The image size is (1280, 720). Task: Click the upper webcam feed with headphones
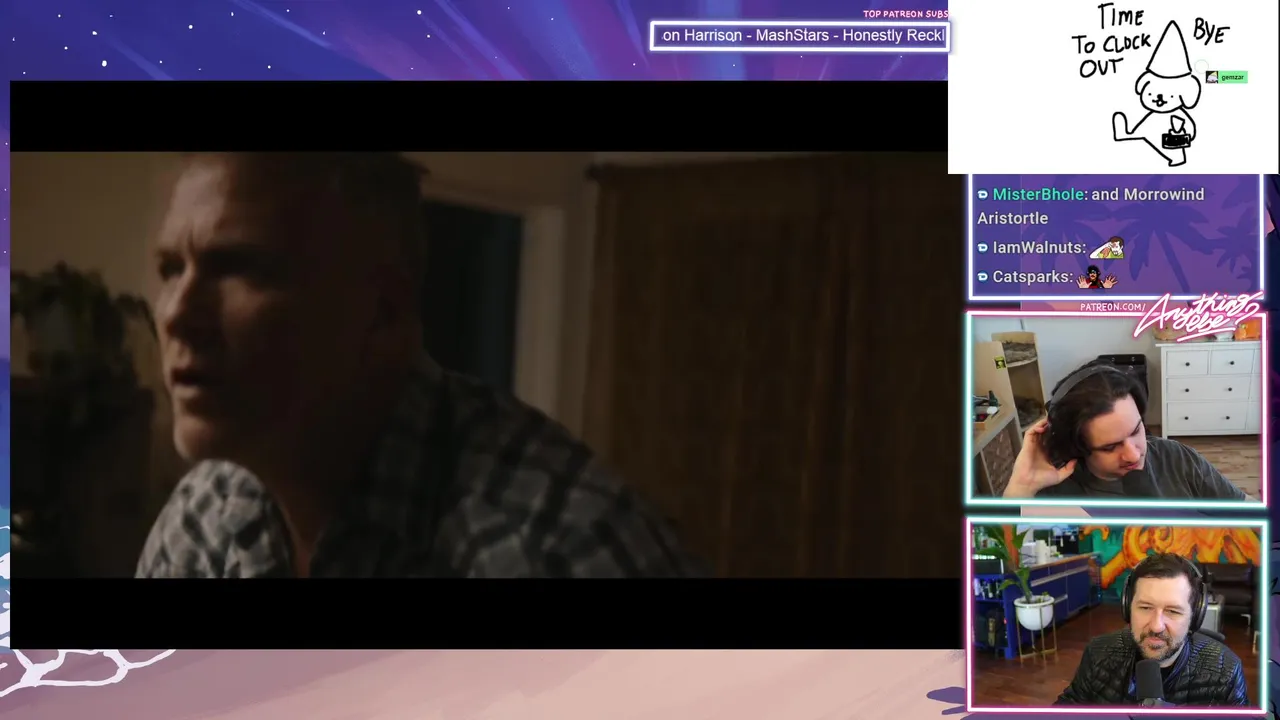point(1116,408)
